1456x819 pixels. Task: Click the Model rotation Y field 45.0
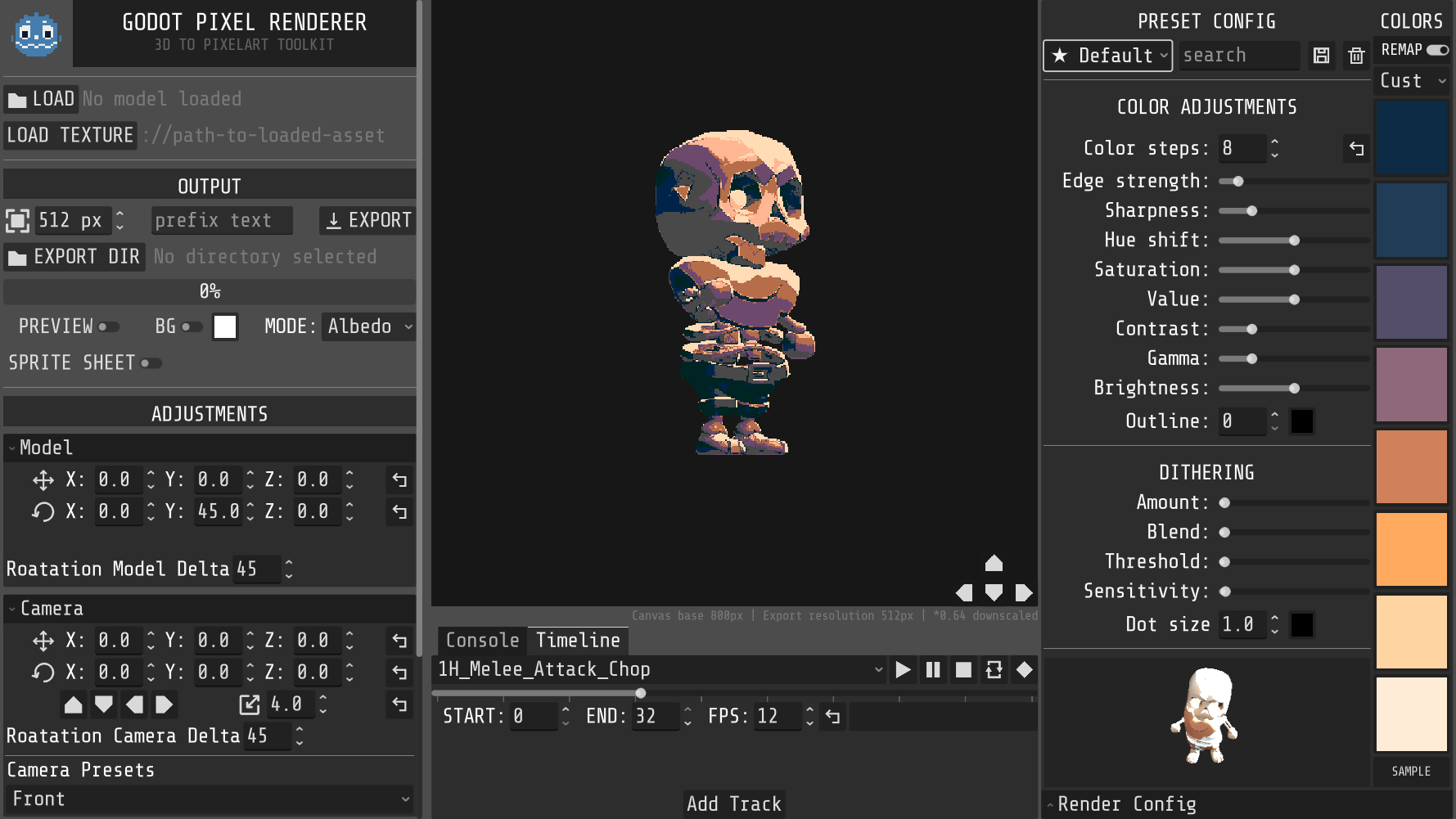[219, 512]
